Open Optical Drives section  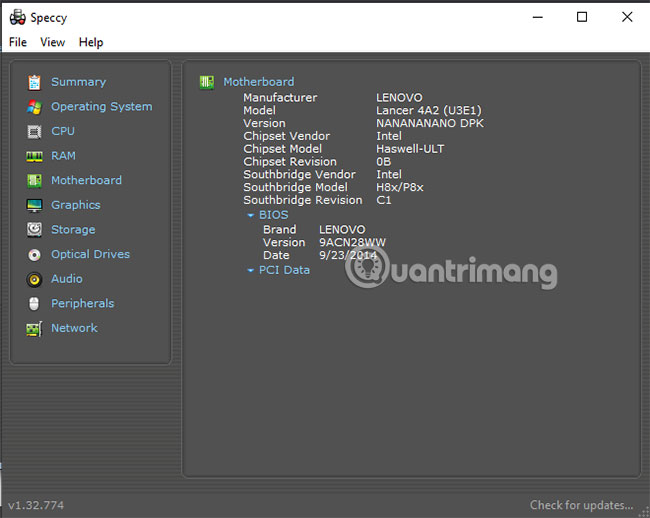tap(90, 254)
